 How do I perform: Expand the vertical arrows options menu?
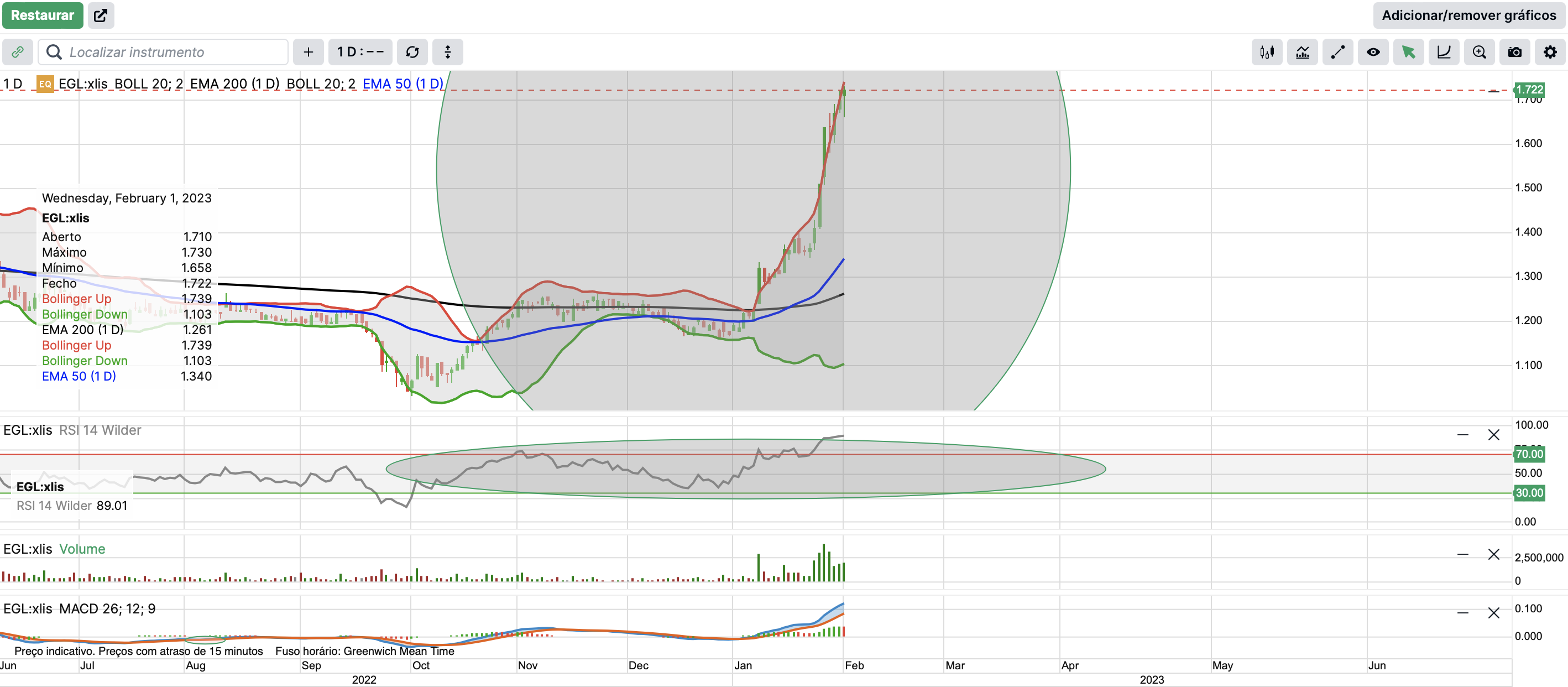pyautogui.click(x=447, y=53)
